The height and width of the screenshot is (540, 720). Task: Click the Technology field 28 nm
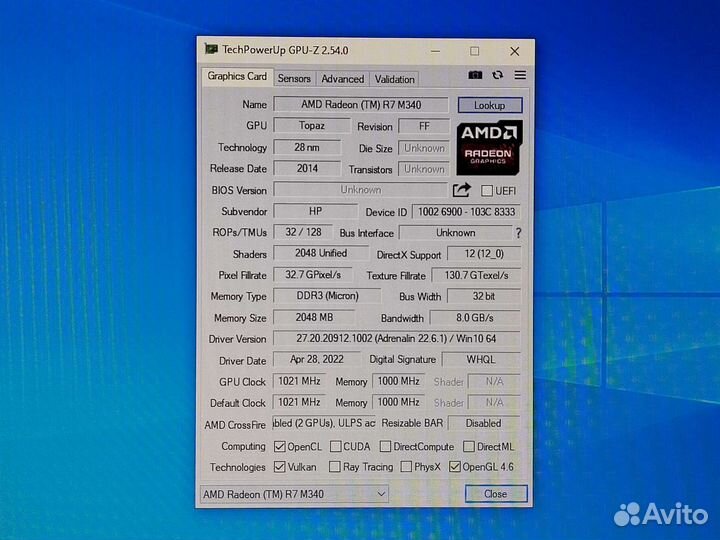307,147
